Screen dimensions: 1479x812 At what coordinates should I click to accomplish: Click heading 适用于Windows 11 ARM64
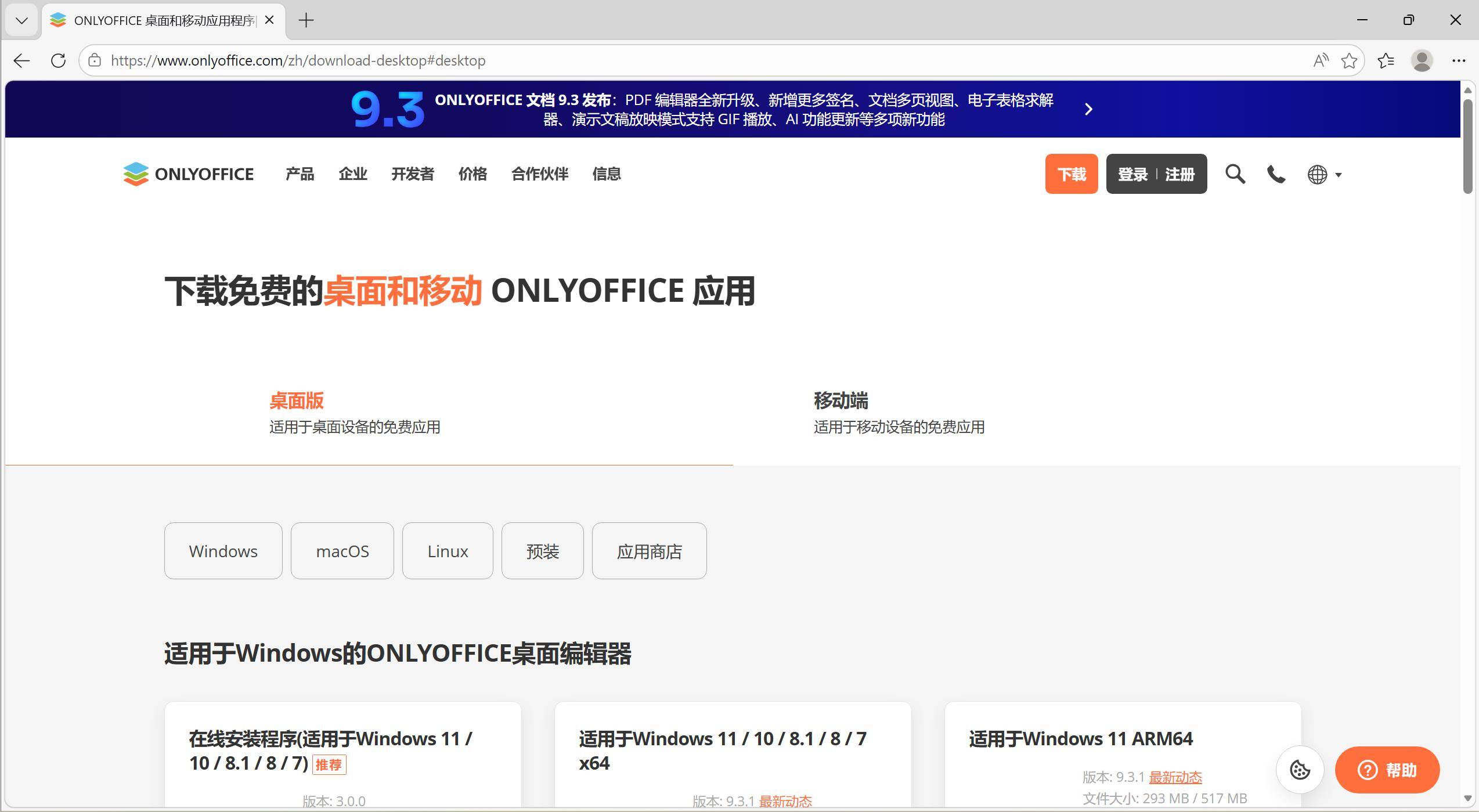[1080, 738]
